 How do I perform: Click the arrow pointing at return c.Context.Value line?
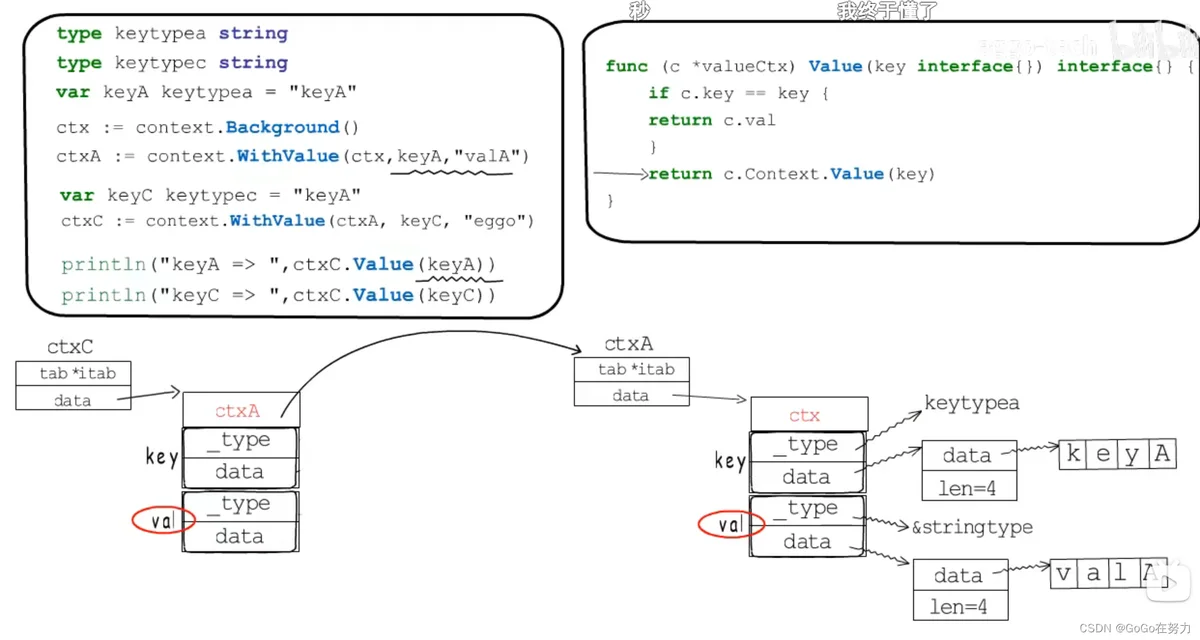point(620,174)
